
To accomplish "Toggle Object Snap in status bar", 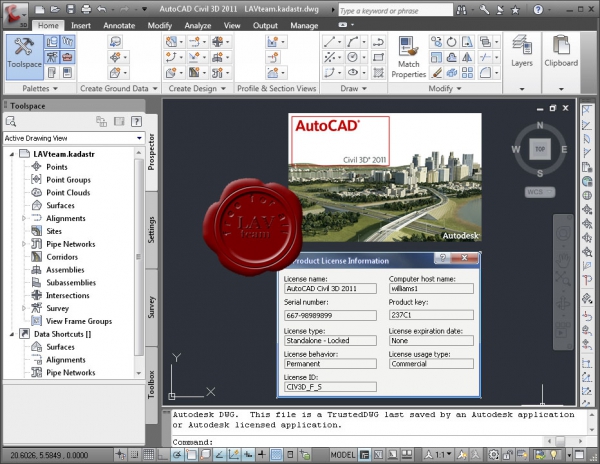I will pos(191,455).
